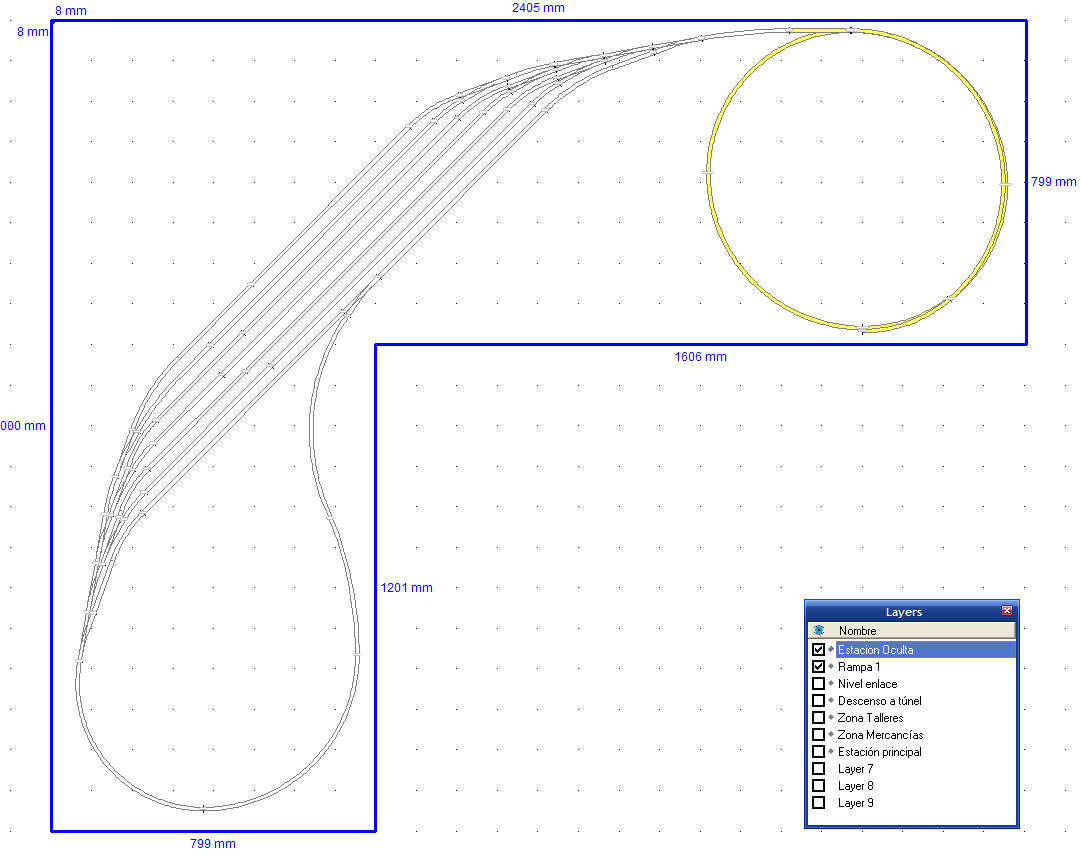Click the diamond marker beside Zona Talleres

tap(831, 717)
